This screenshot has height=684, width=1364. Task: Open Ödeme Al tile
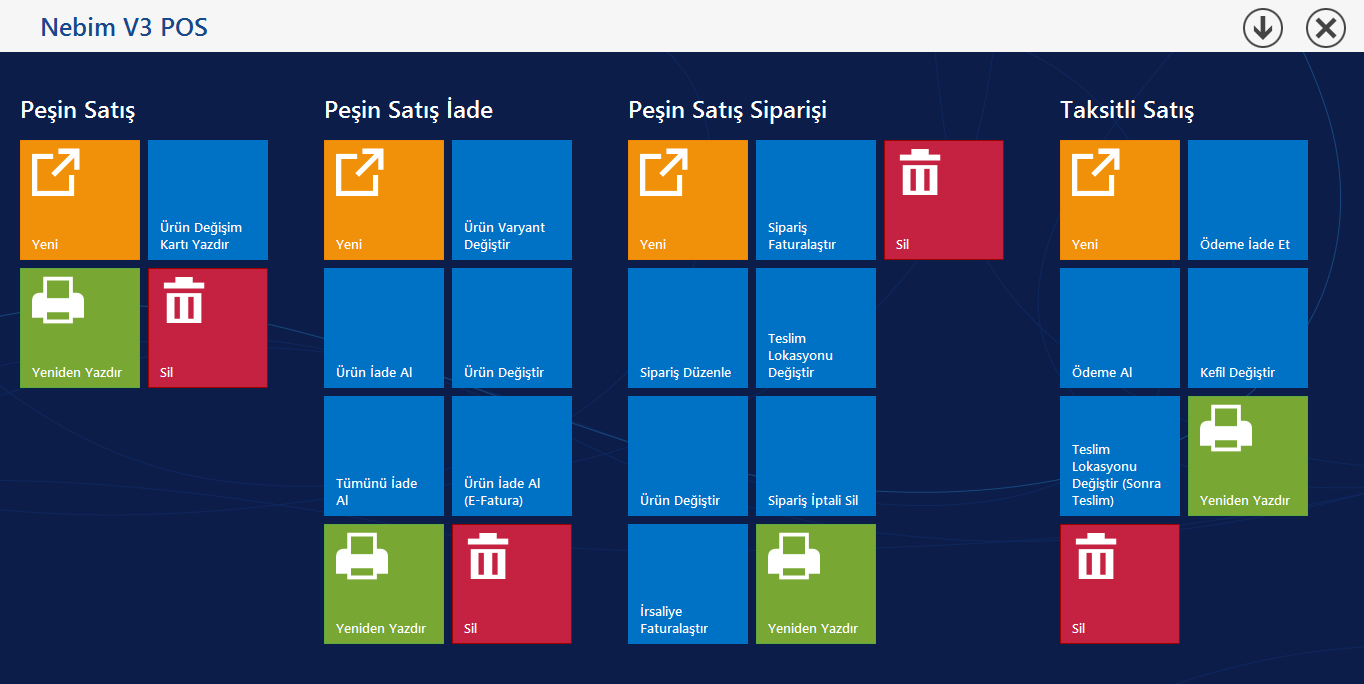1120,328
